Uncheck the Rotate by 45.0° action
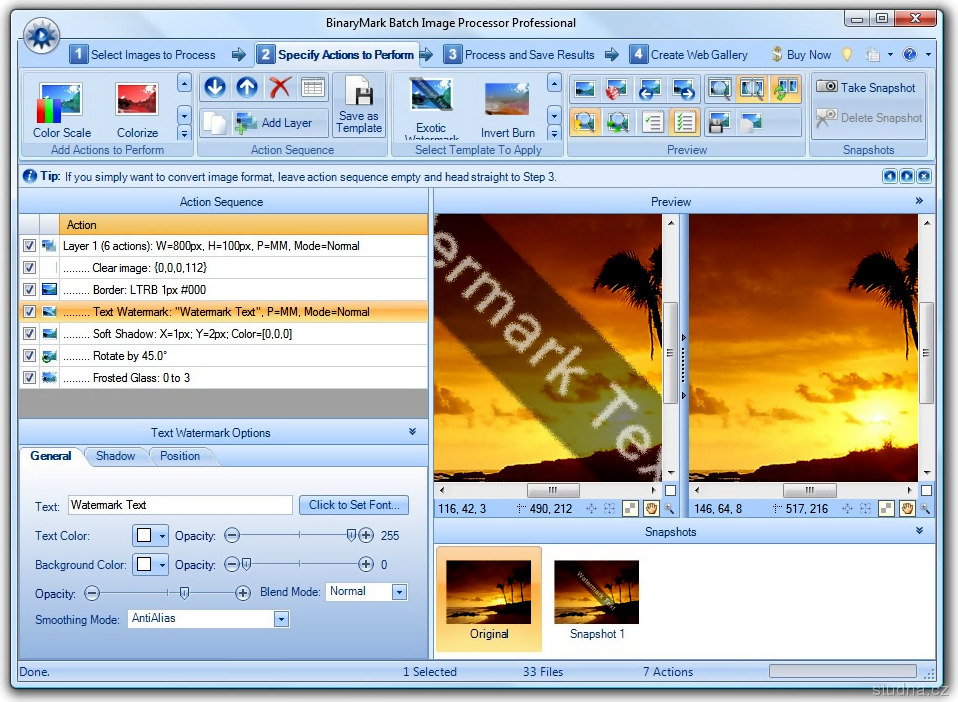The width and height of the screenshot is (958, 702). point(29,356)
